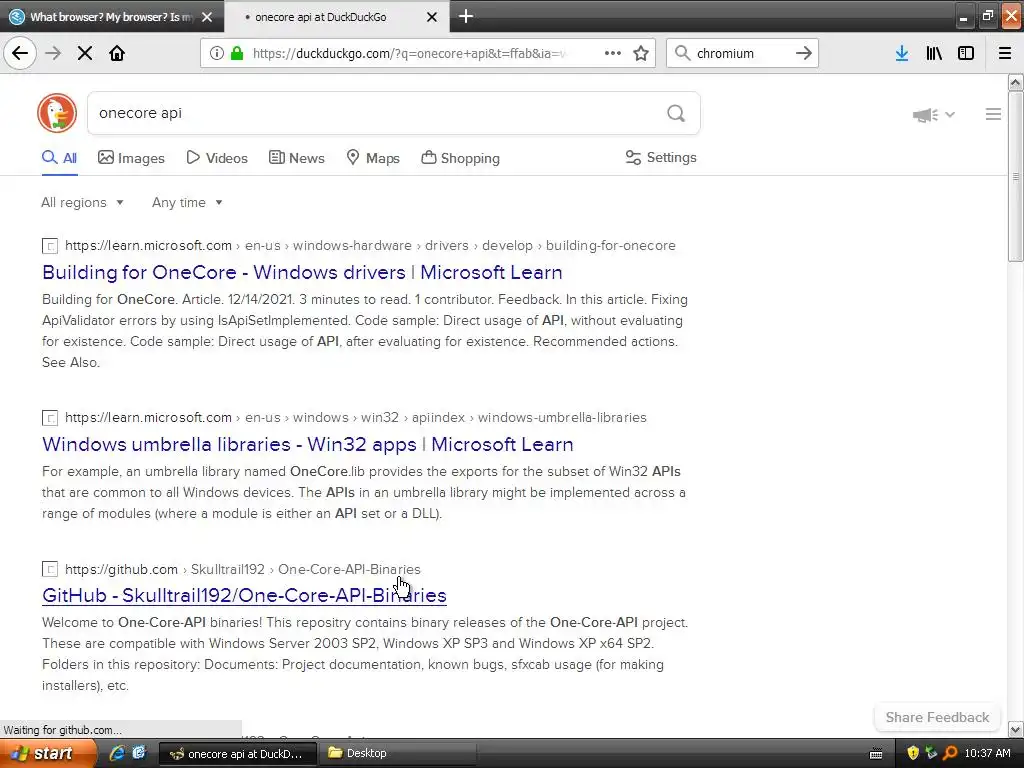Screen dimensions: 1024x768
Task: Switch to the Desktop taskbar window
Action: (x=398, y=753)
